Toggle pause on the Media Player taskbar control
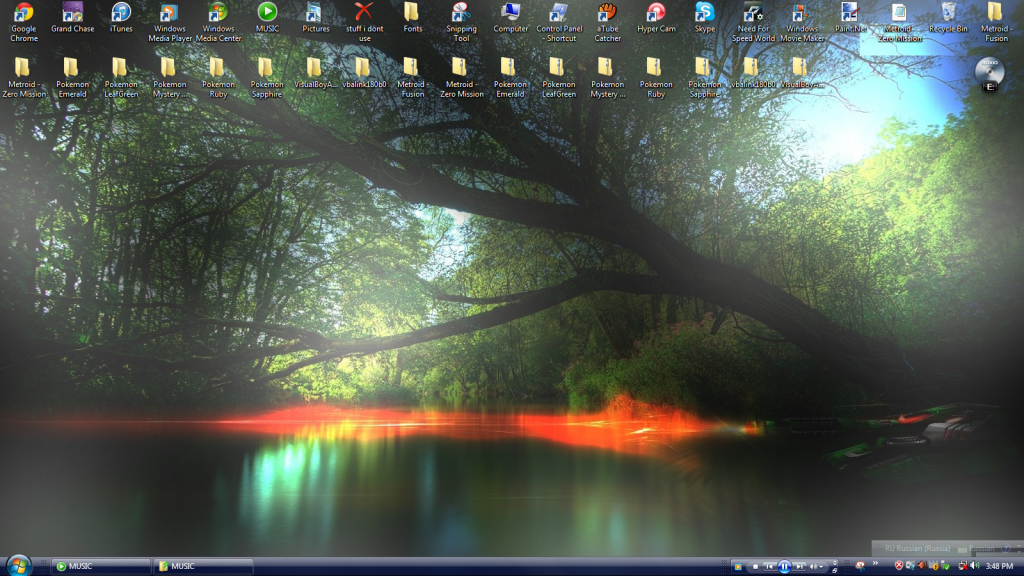This screenshot has height=576, width=1024. 785,566
